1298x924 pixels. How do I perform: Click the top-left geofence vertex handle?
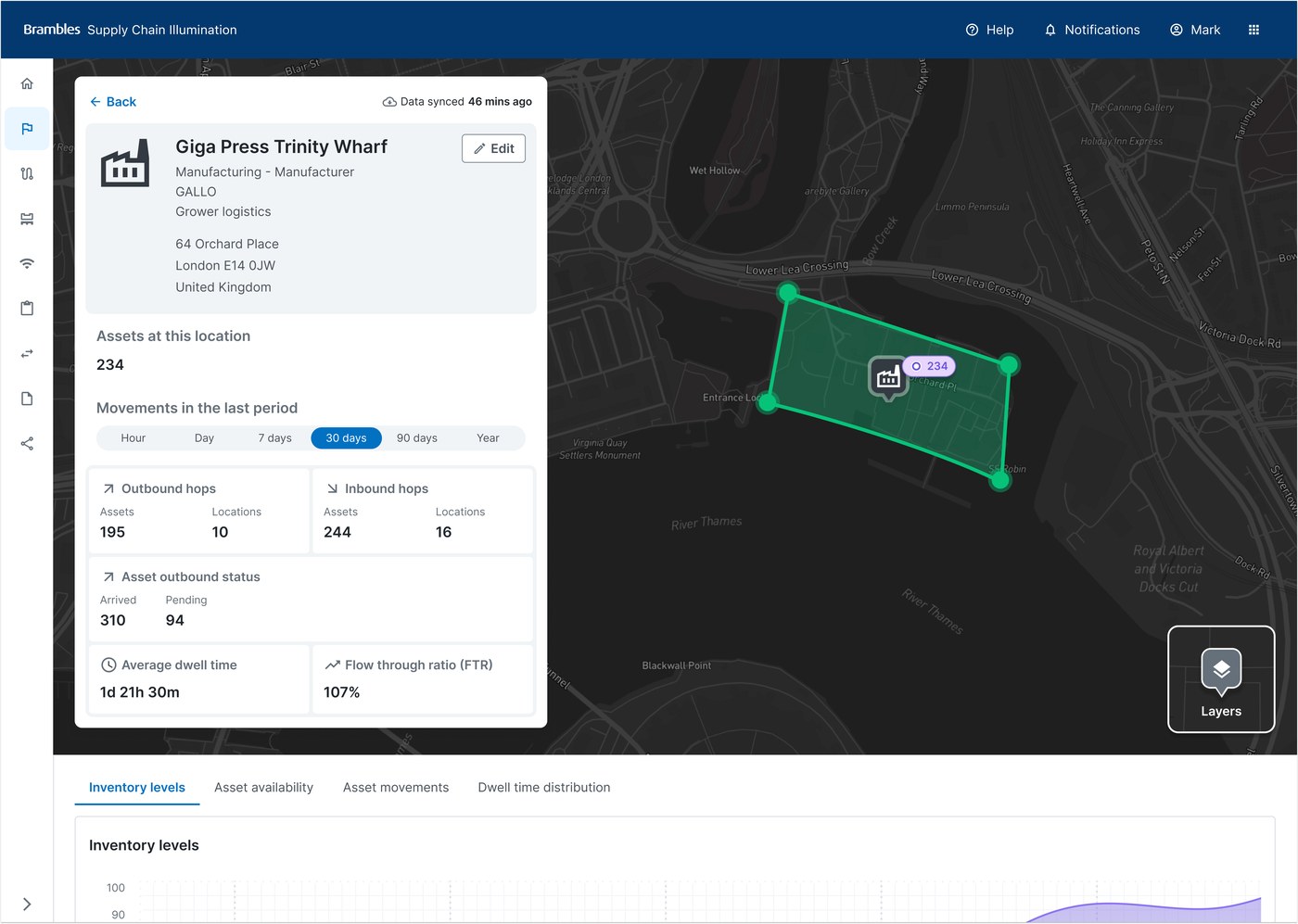point(788,293)
